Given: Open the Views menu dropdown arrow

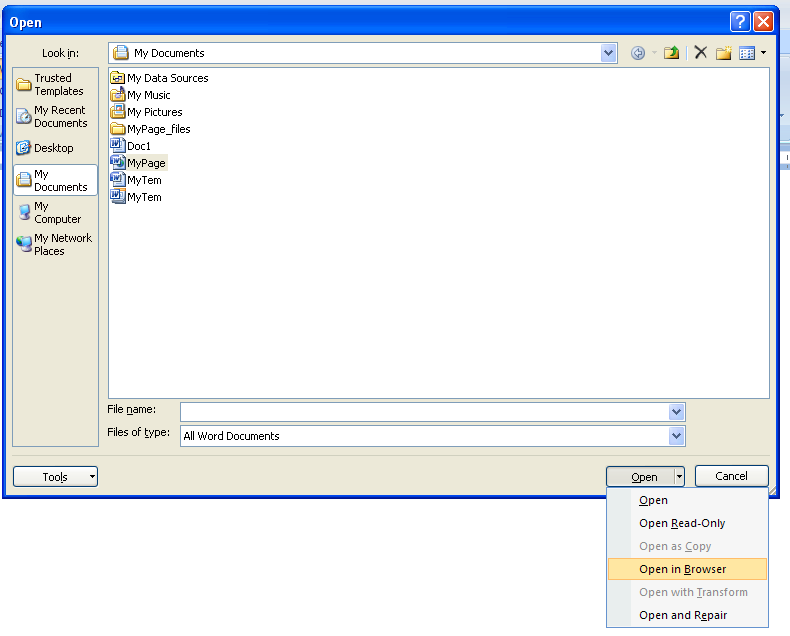Looking at the screenshot, I should [764, 53].
